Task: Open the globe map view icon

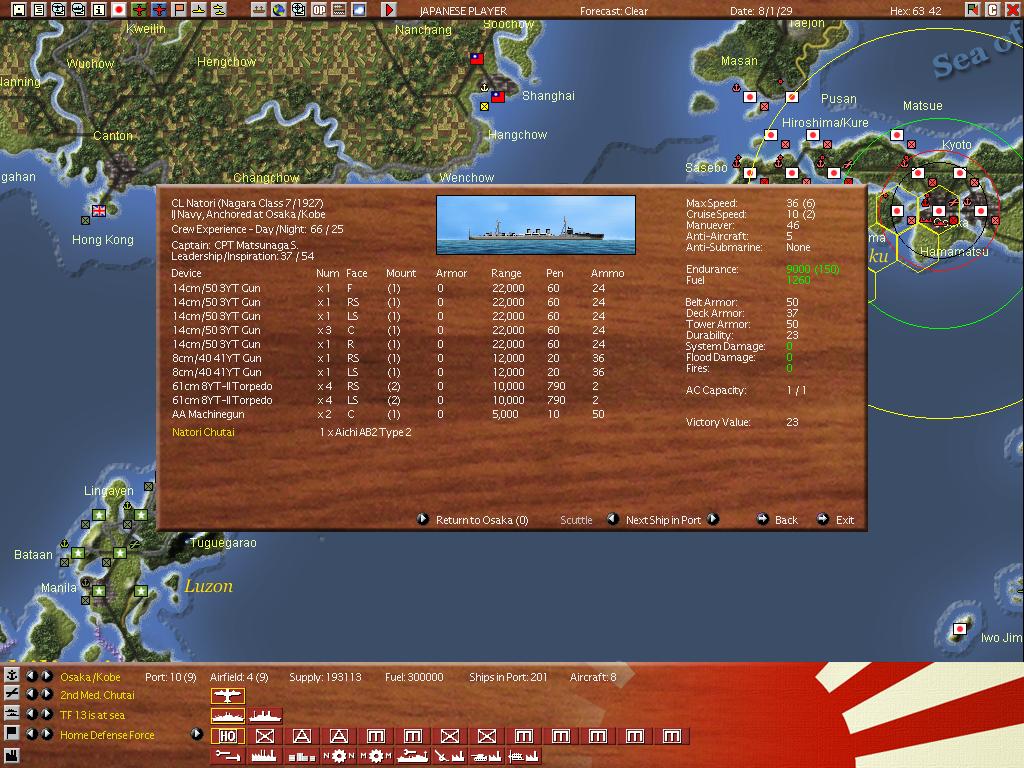Action: 279,10
